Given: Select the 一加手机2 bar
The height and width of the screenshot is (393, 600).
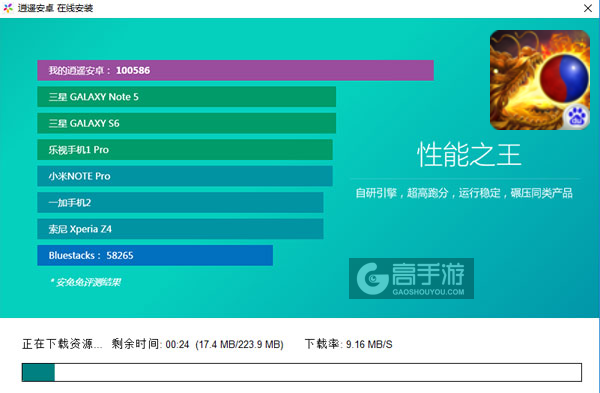Looking at the screenshot, I should [x=180, y=202].
